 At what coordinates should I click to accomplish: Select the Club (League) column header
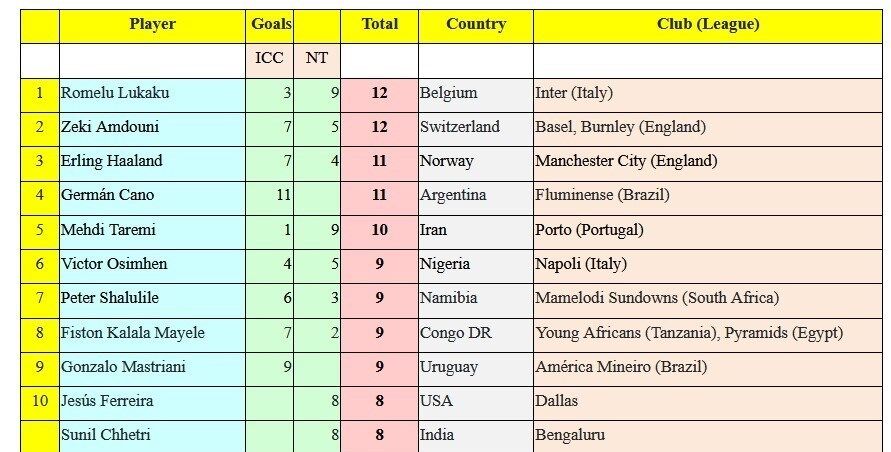[x=708, y=24]
